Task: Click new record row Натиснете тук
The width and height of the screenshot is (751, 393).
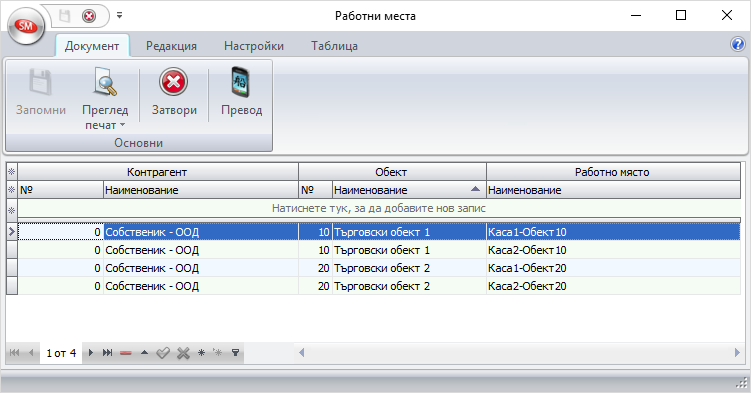Action: pyautogui.click(x=379, y=209)
